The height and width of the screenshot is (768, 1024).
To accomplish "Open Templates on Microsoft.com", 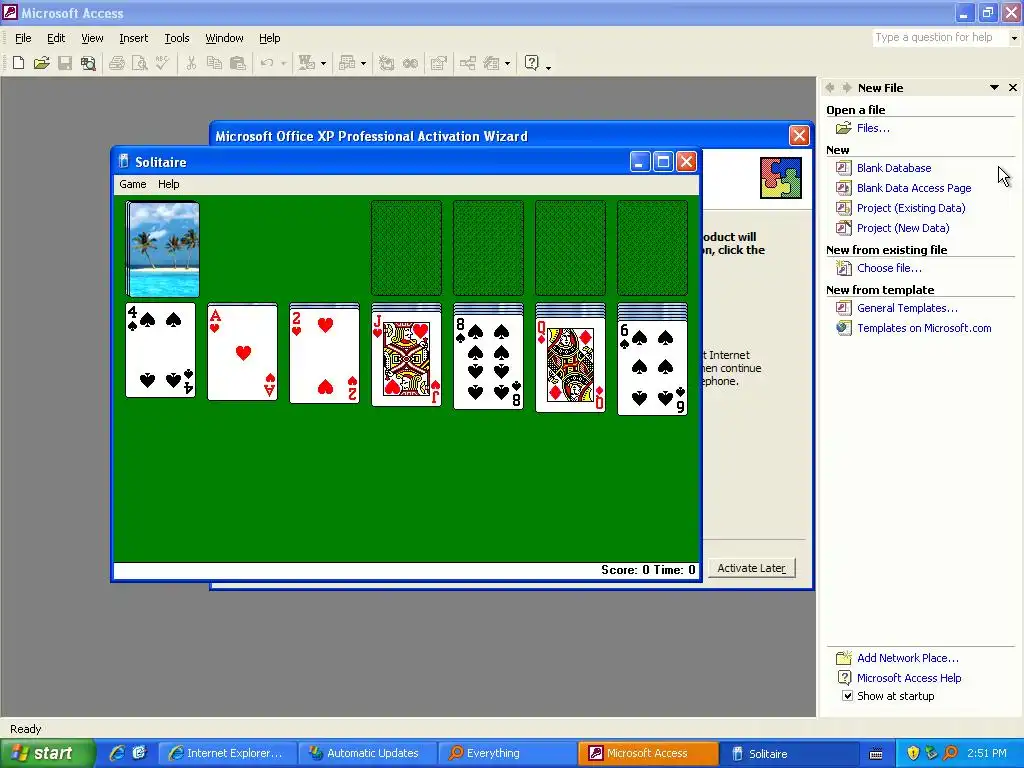I will [x=924, y=328].
